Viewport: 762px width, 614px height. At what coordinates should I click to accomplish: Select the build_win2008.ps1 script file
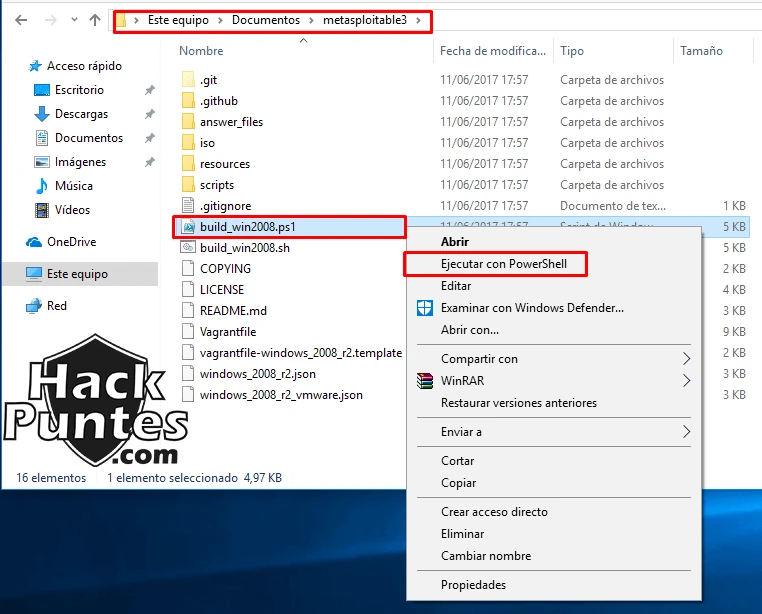coord(248,227)
